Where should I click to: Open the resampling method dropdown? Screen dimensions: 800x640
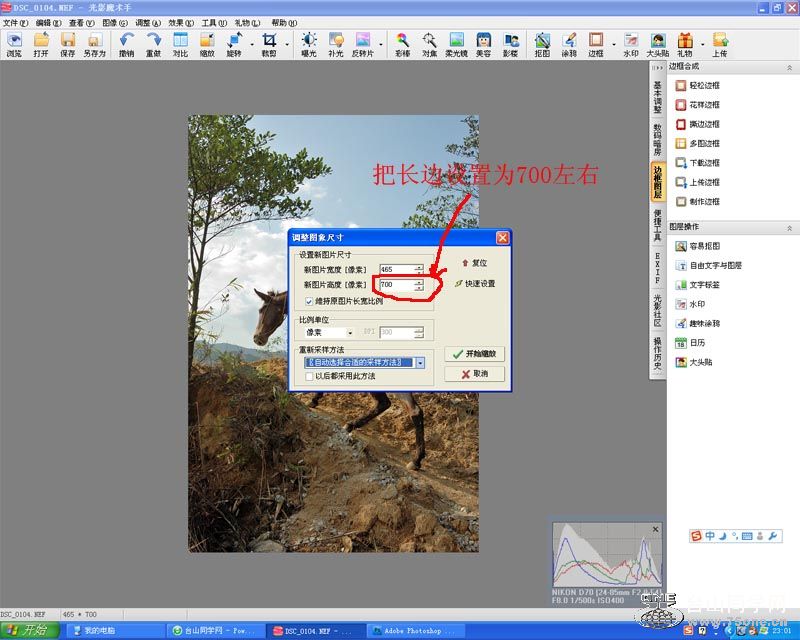pyautogui.click(x=421, y=362)
